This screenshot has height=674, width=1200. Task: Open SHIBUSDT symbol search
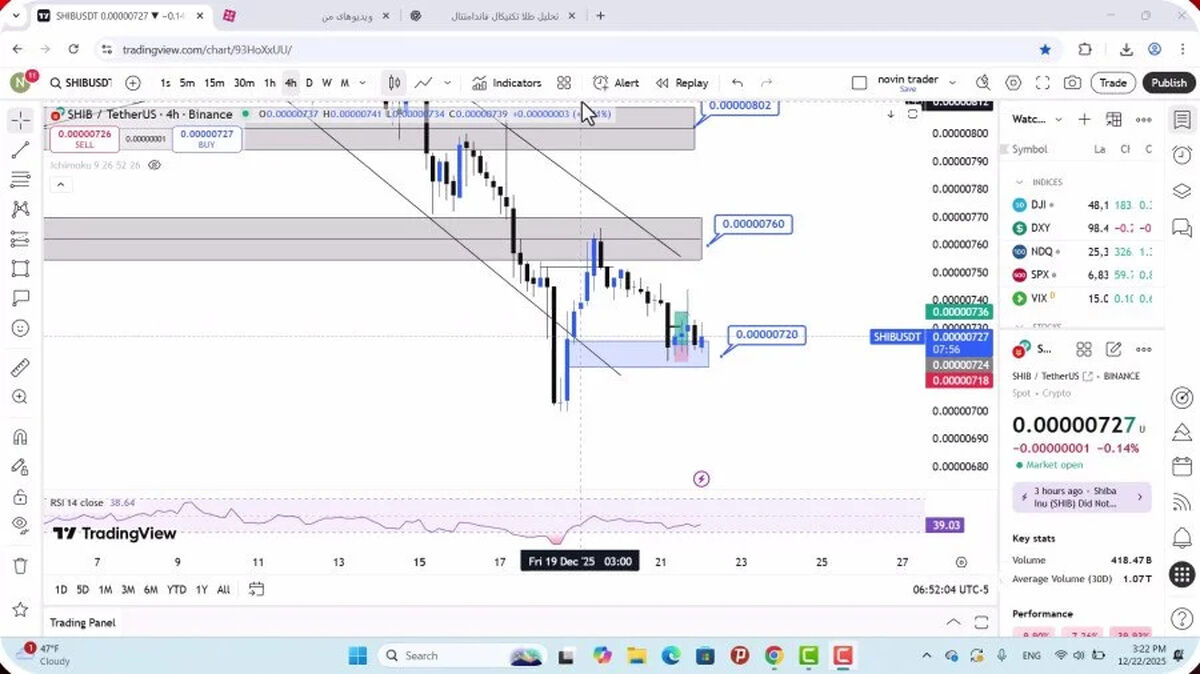tap(80, 83)
